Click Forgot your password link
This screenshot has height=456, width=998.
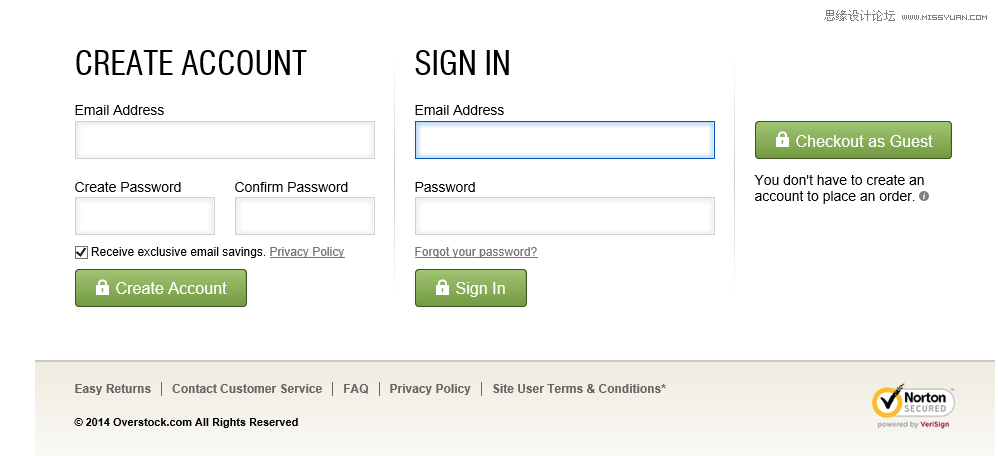476,252
